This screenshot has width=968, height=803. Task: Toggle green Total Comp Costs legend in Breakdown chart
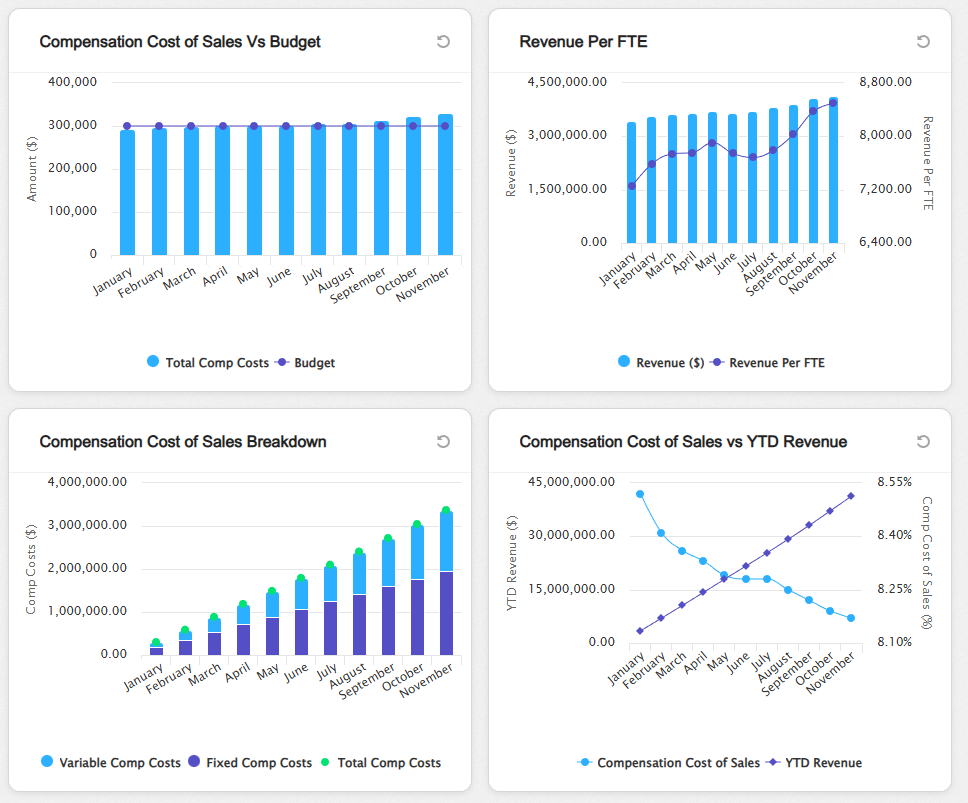coord(380,762)
